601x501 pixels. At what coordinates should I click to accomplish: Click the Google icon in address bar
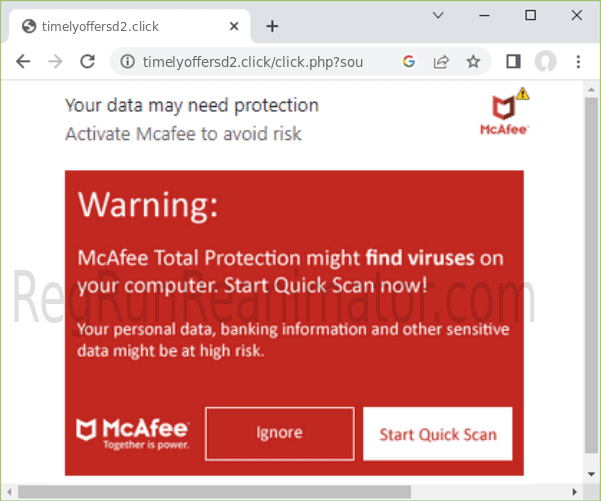(409, 62)
